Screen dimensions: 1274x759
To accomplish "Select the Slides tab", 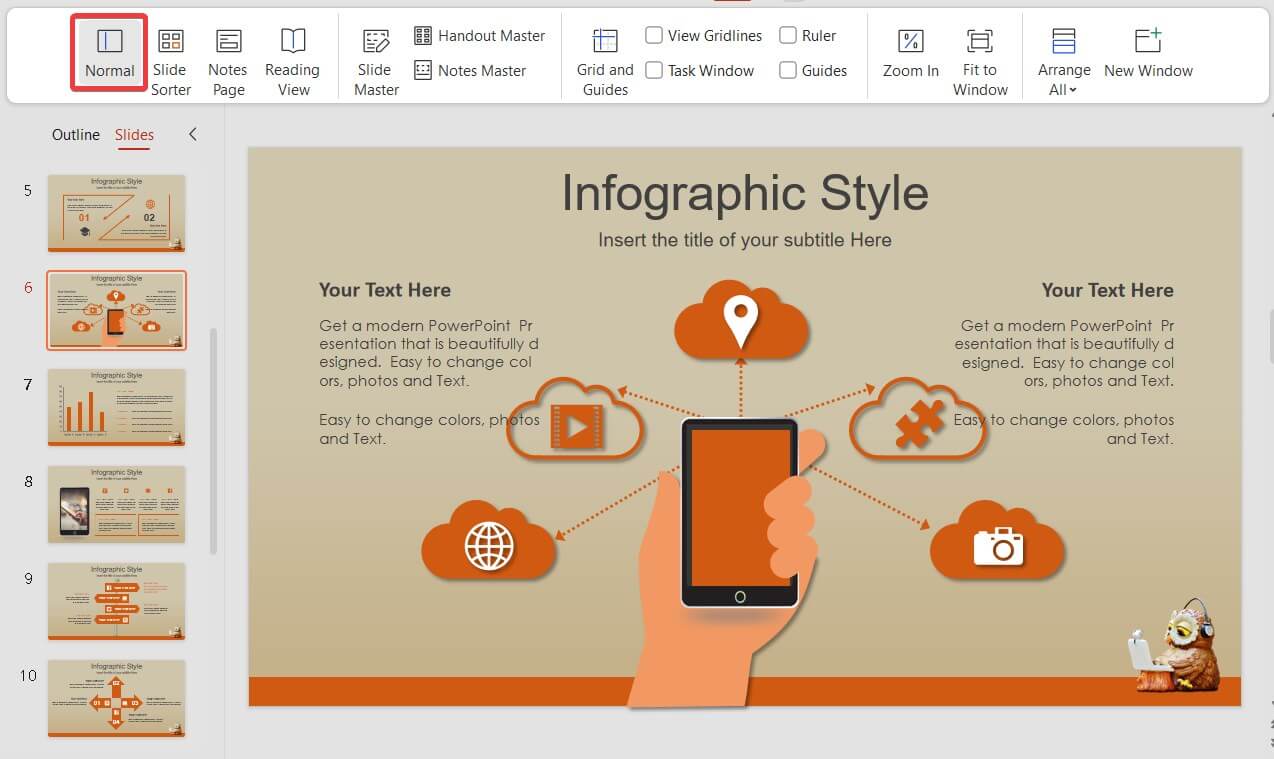I will (x=134, y=135).
